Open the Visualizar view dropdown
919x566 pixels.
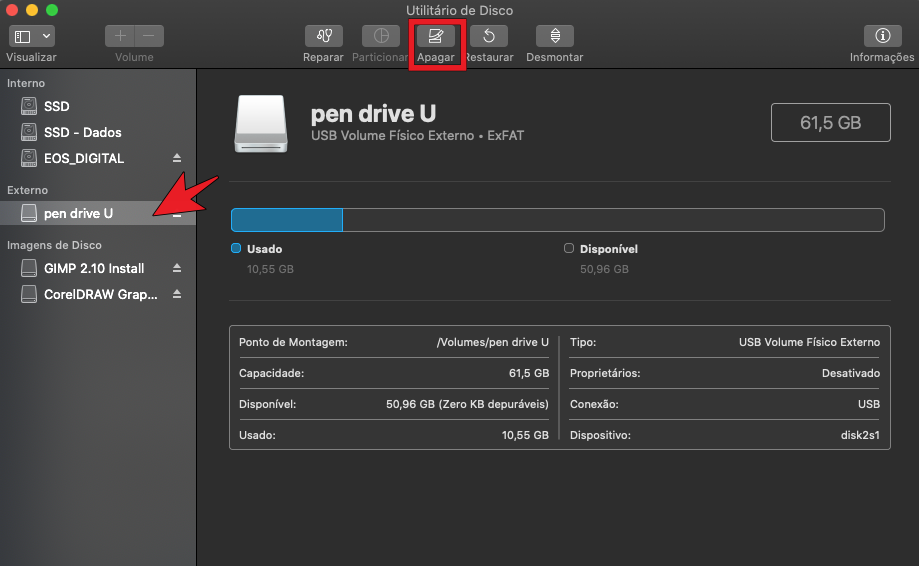(32, 36)
